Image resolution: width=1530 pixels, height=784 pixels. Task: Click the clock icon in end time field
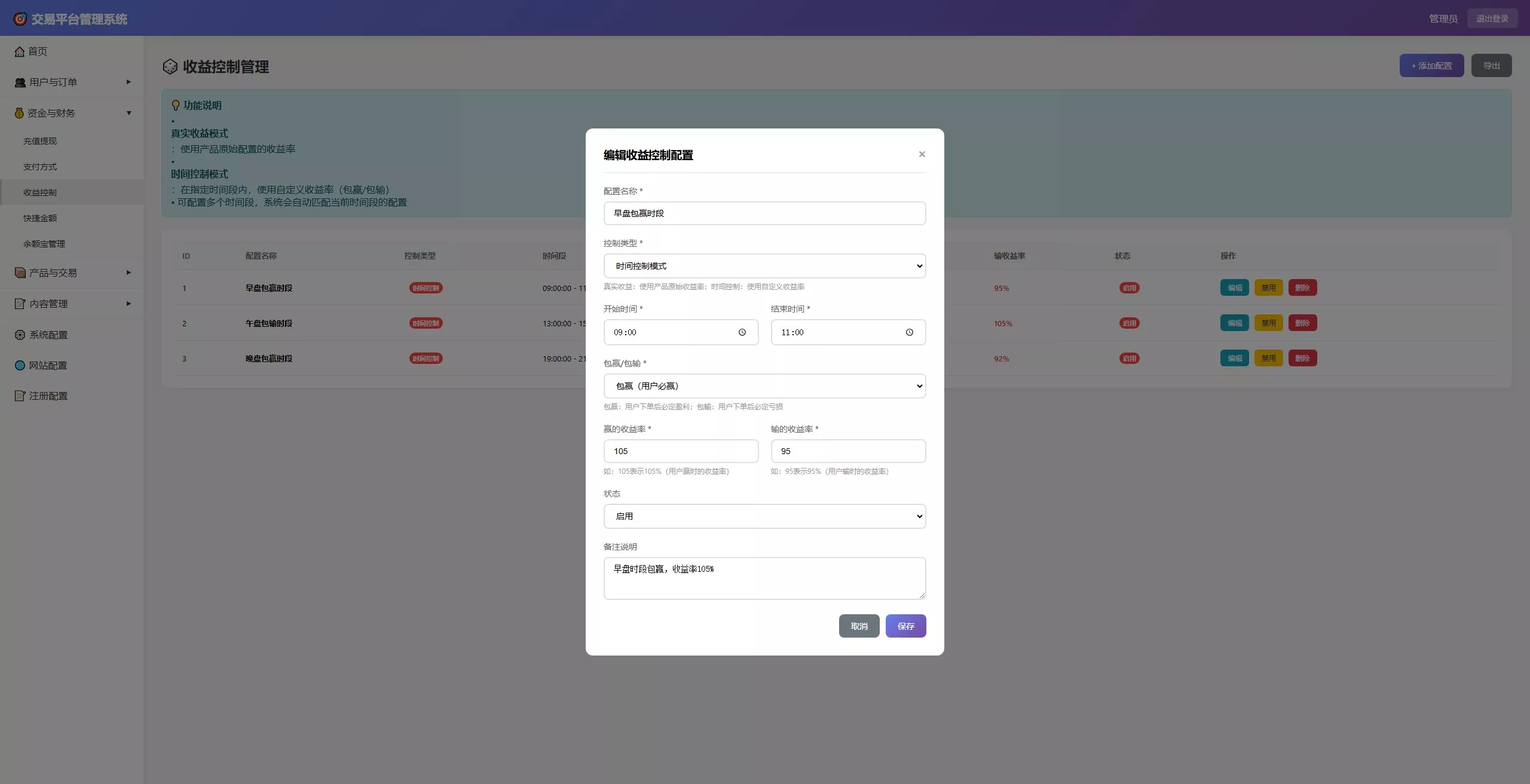point(909,332)
